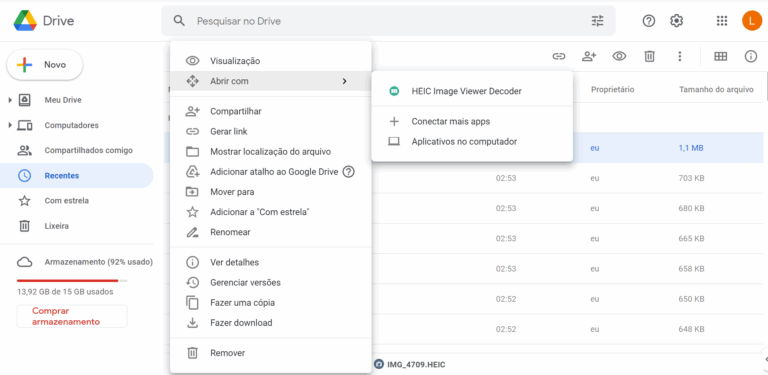Screen dimensions: 768x375
Task: Select the 703 KB file row
Action: 567,178
